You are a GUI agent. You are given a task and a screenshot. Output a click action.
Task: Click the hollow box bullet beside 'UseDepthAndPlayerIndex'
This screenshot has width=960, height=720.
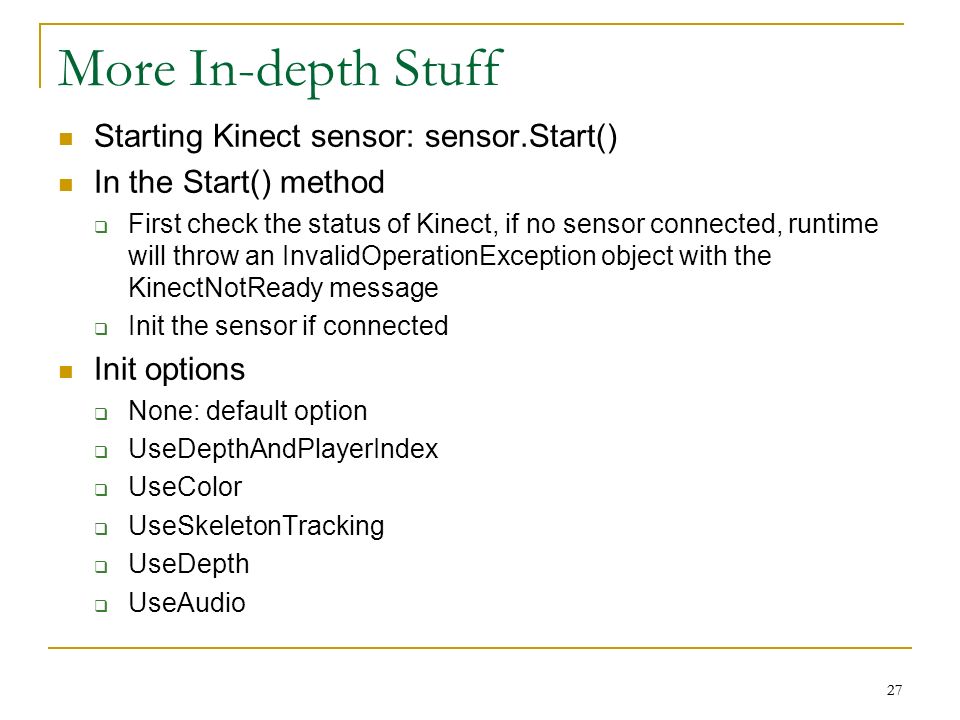(101, 452)
